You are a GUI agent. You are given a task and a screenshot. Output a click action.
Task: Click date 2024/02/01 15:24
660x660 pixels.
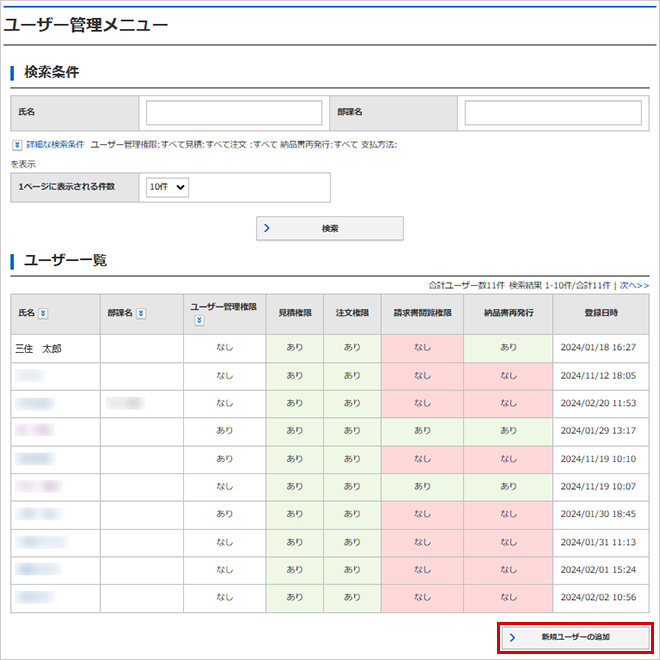pyautogui.click(x=598, y=570)
